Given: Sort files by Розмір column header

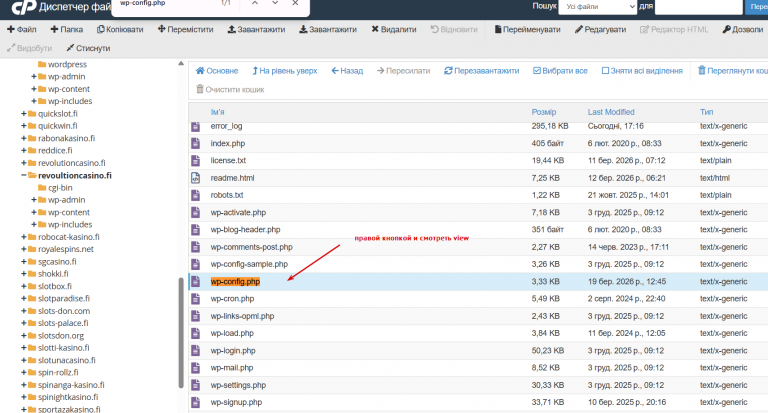Looking at the screenshot, I should click(544, 112).
